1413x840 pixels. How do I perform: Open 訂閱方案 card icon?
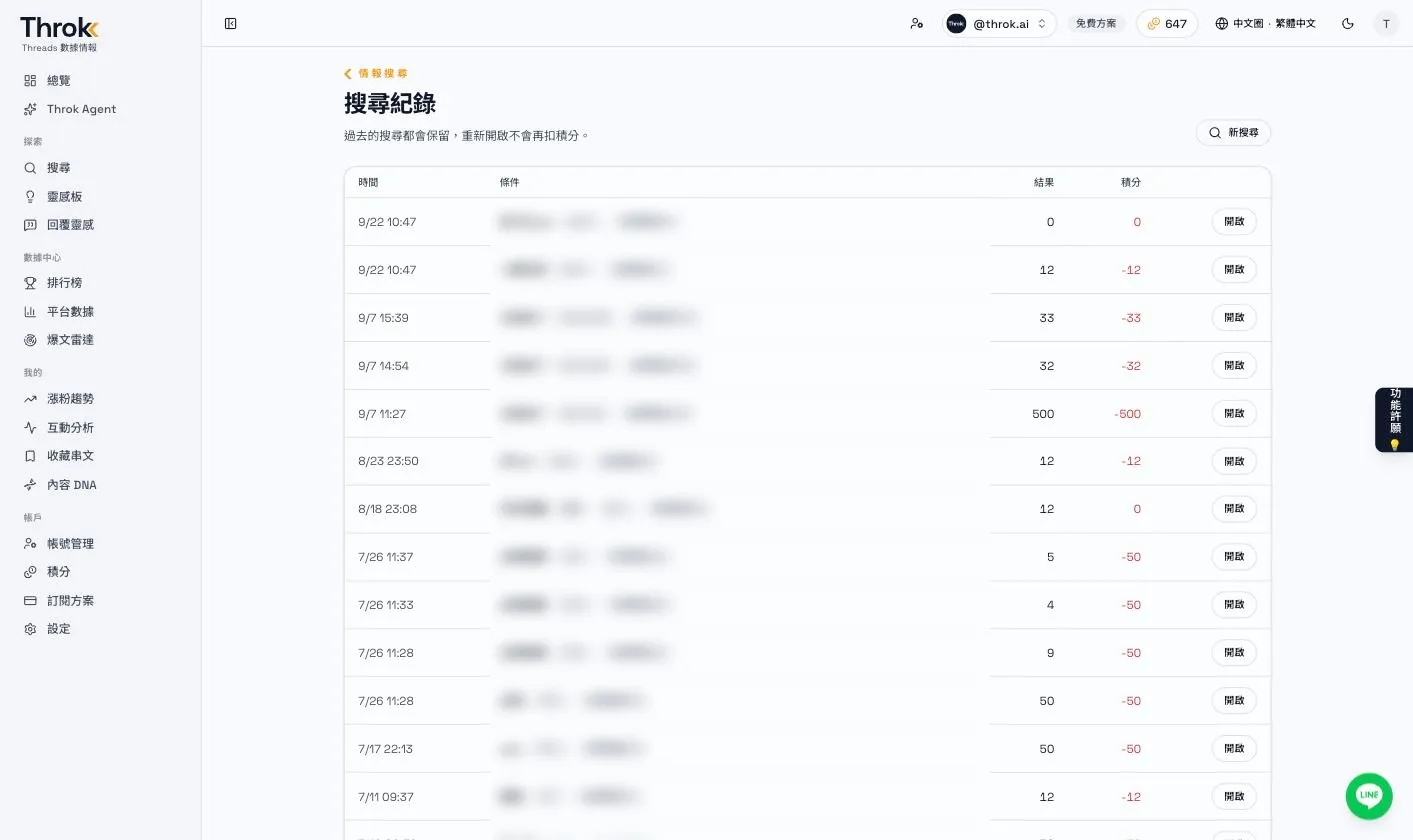(x=30, y=601)
